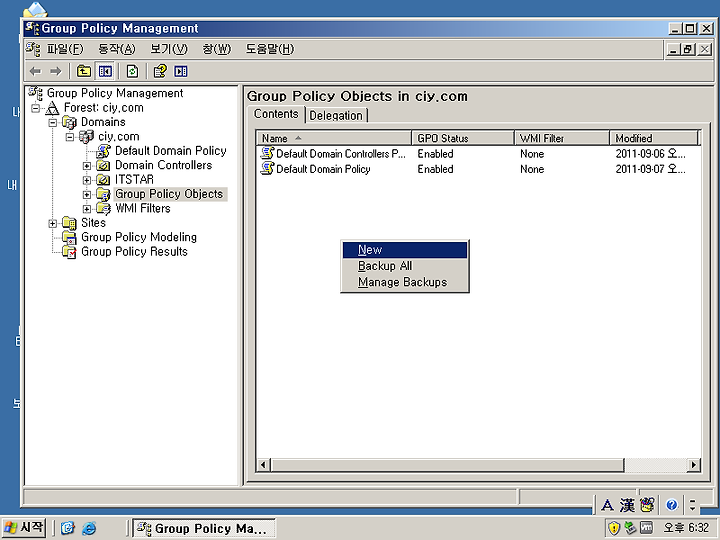
Task: Sort by the GPO Status column header
Action: coord(463,138)
